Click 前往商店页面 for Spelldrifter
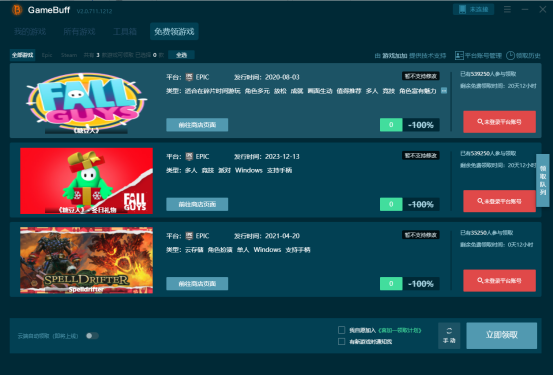The height and width of the screenshot is (375, 553). [197, 283]
